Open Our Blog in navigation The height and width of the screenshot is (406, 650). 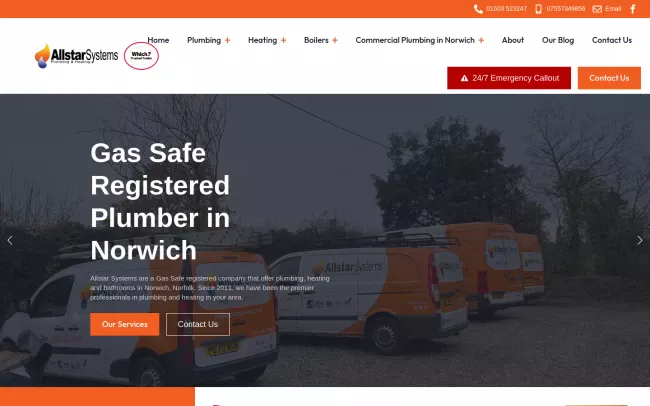coord(558,40)
